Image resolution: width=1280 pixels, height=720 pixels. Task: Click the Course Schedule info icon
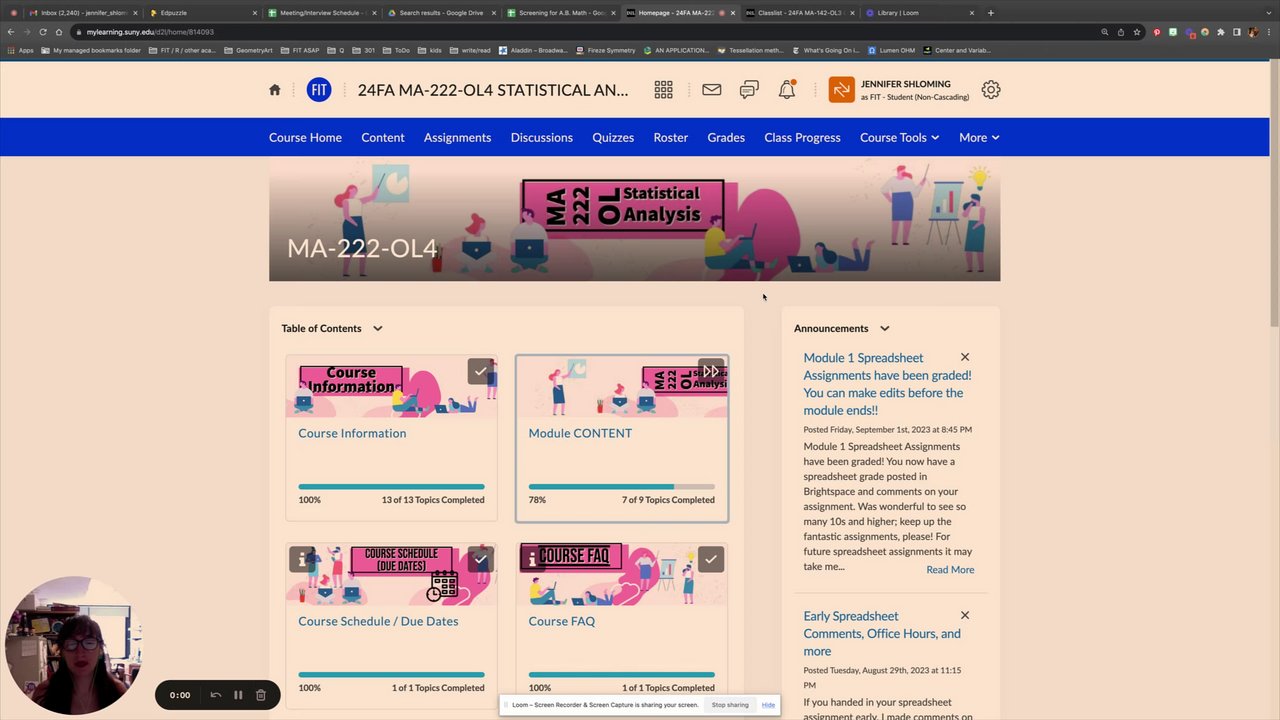click(x=301, y=559)
